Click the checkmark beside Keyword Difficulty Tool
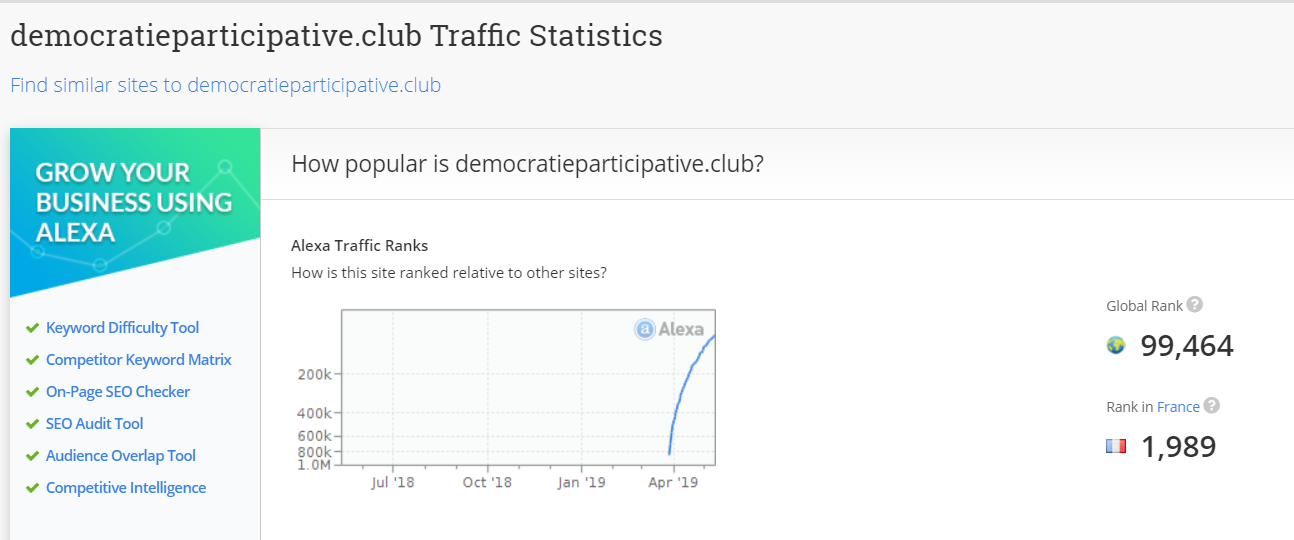 coord(33,328)
